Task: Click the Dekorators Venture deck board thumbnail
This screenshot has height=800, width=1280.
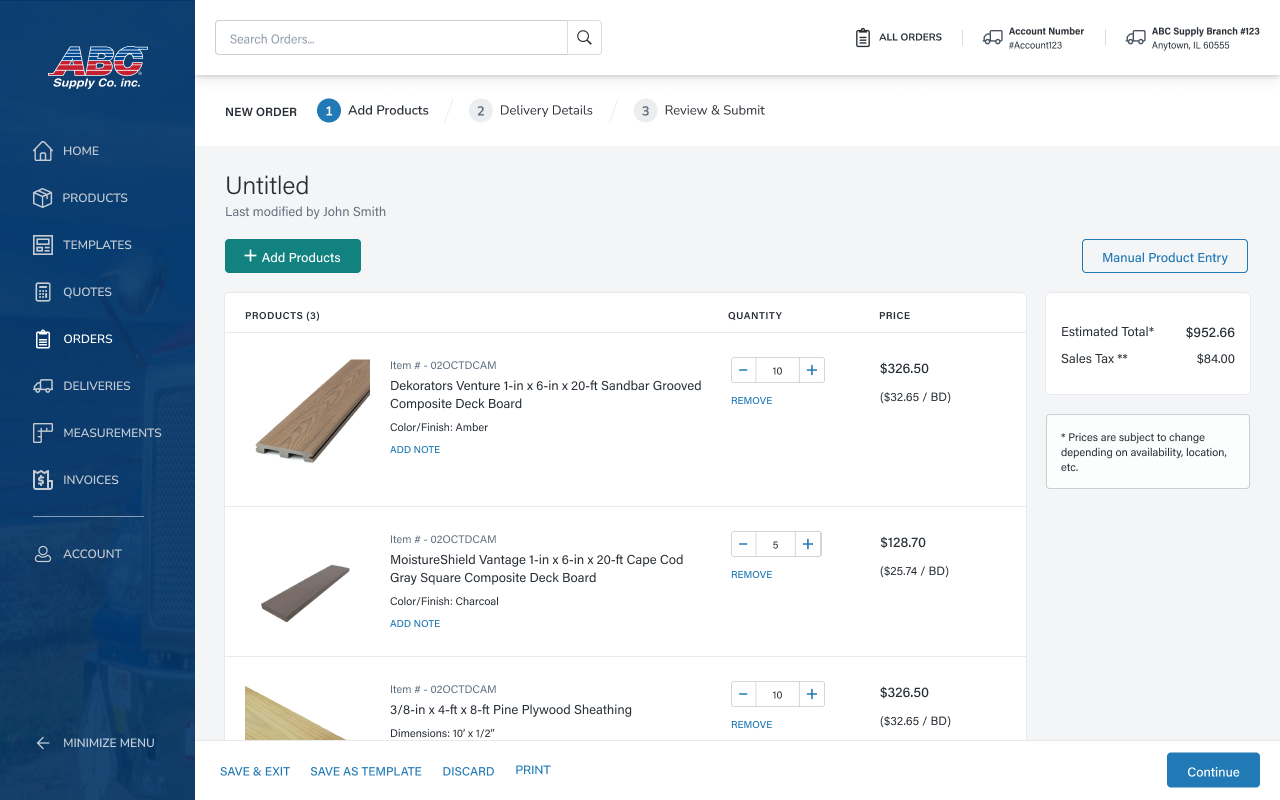Action: (312, 411)
